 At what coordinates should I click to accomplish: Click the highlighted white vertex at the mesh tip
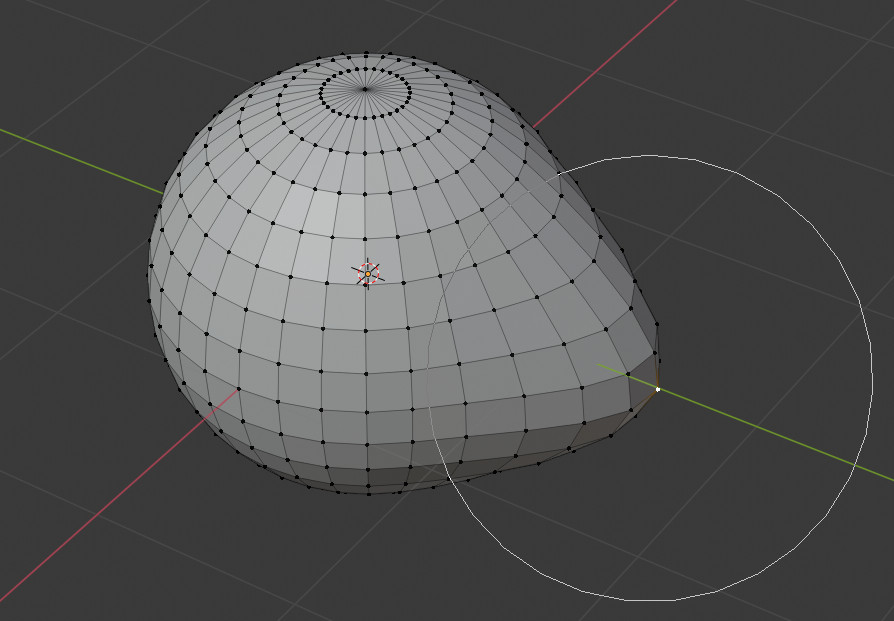click(658, 389)
